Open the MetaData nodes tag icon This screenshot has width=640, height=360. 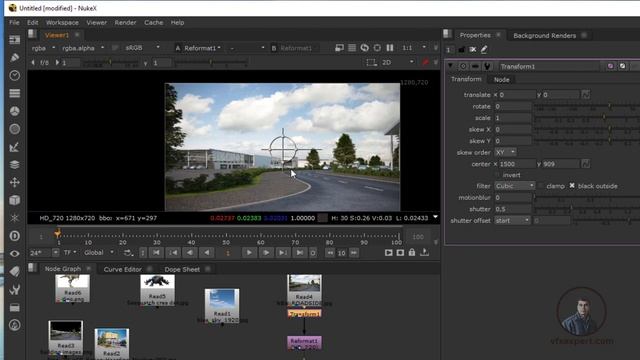pyautogui.click(x=15, y=271)
